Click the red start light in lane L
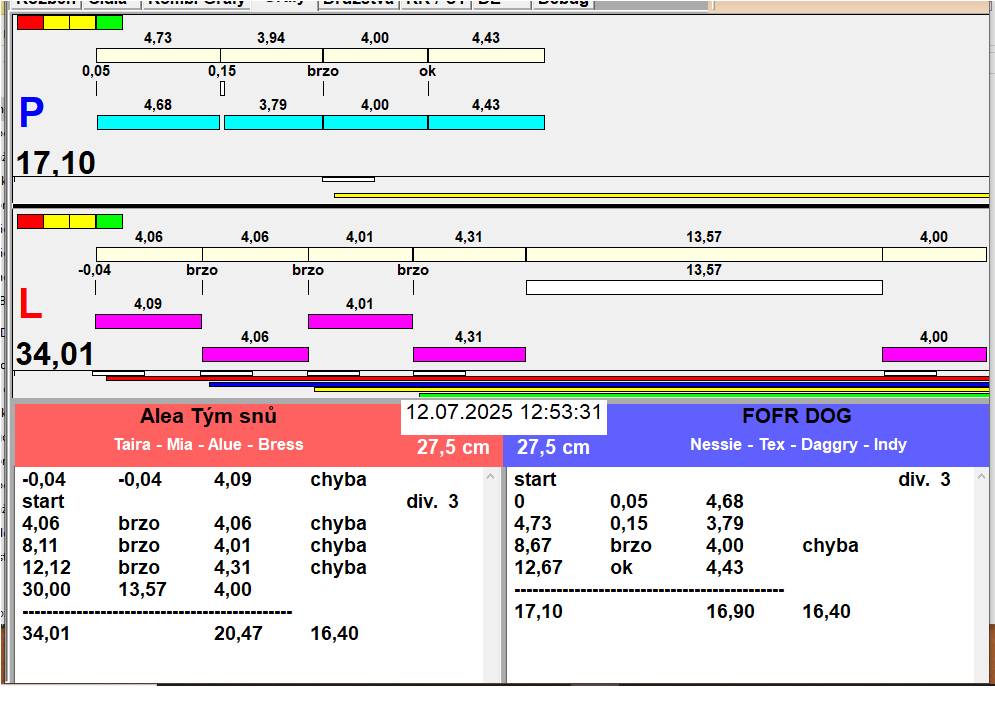This screenshot has height=701, width=995. pyautogui.click(x=30, y=221)
